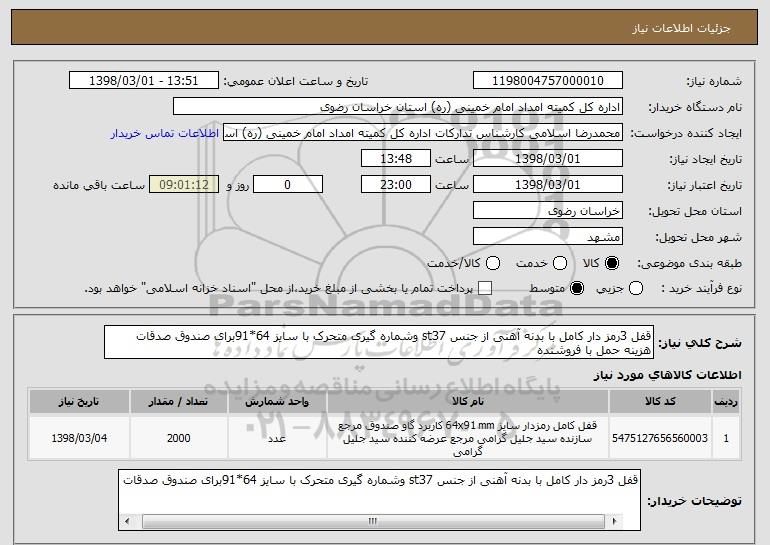Click the ساعت باقی مانده label
770x545 pixels.
click(99, 185)
